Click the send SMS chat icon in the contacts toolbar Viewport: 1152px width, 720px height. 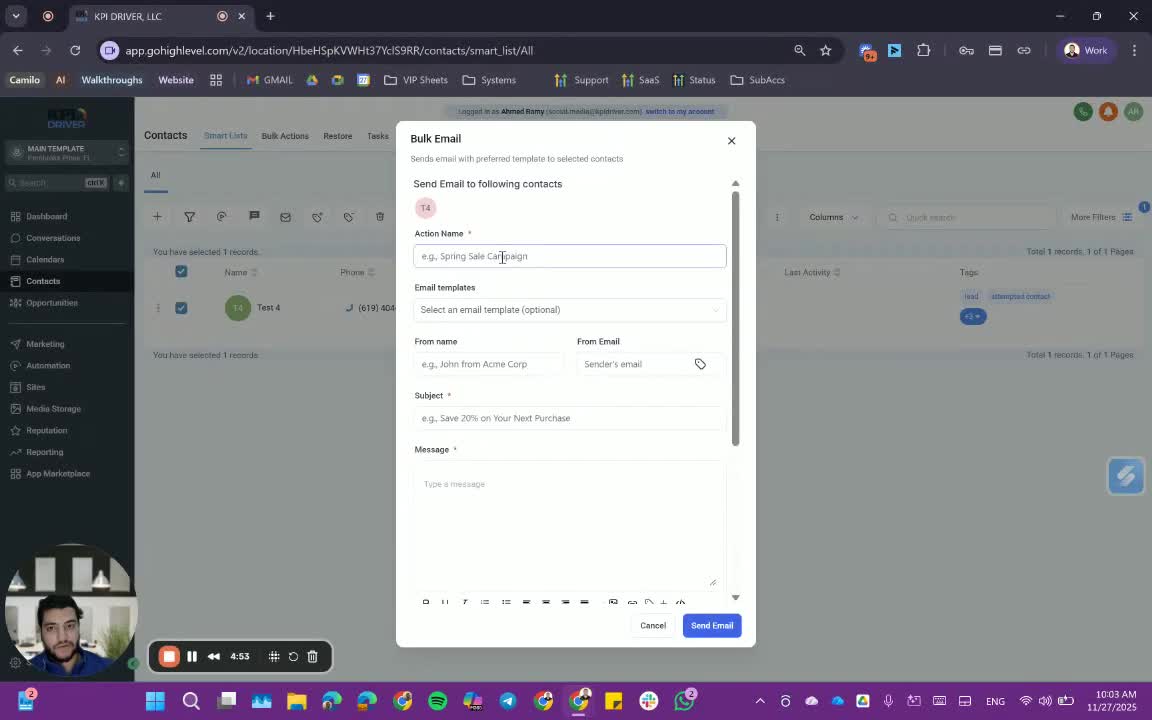tap(254, 216)
